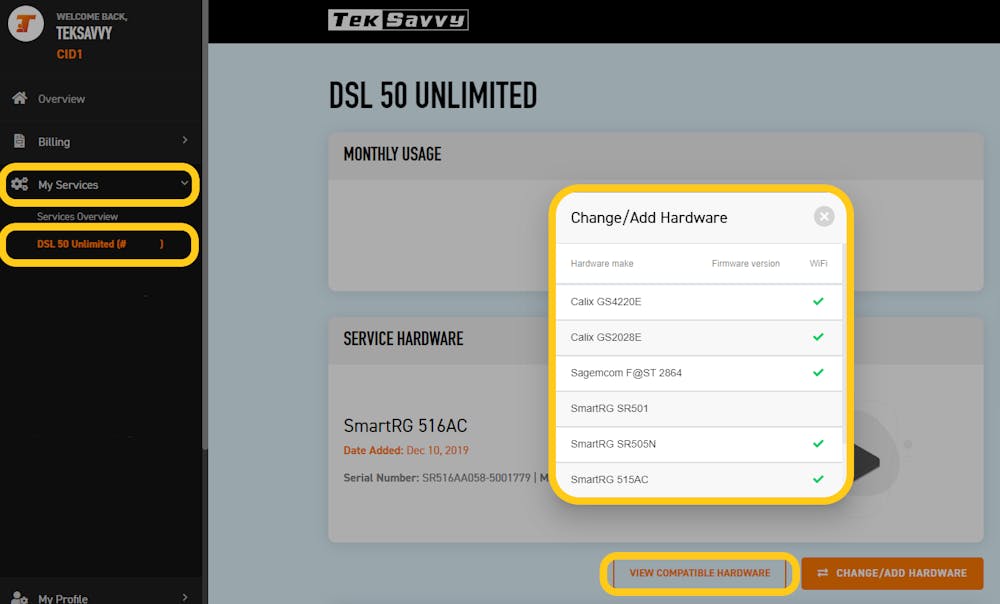
Task: Select DSL 50 Unlimited in sidebar
Action: pos(99,244)
